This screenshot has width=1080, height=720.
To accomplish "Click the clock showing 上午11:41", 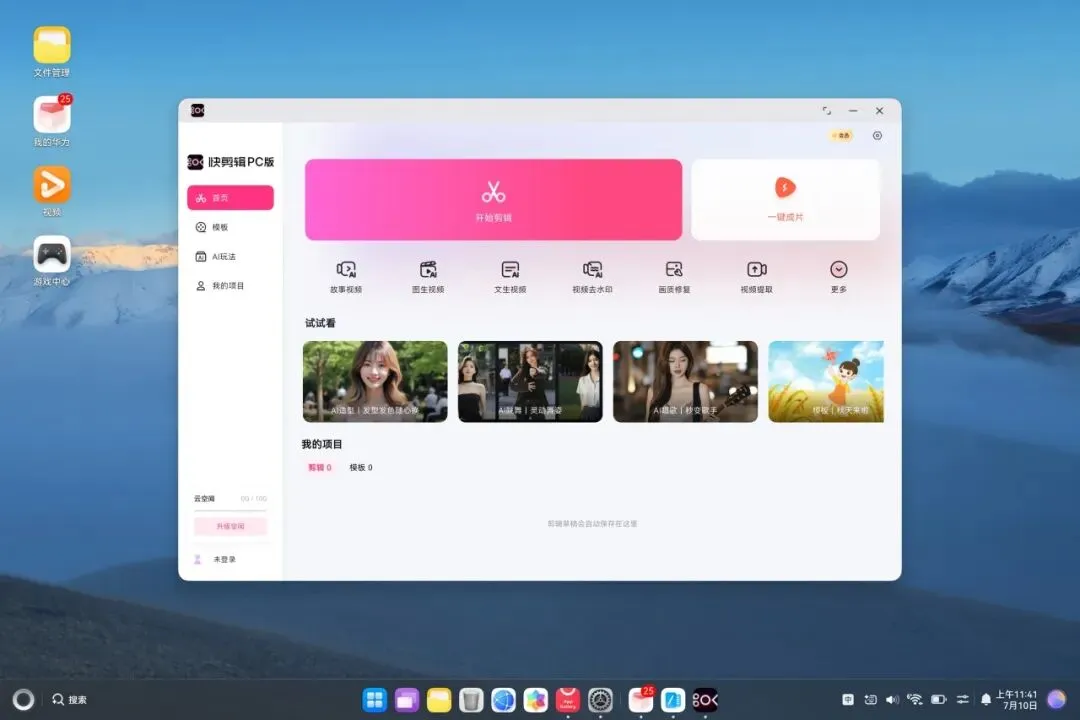I will [x=1016, y=700].
